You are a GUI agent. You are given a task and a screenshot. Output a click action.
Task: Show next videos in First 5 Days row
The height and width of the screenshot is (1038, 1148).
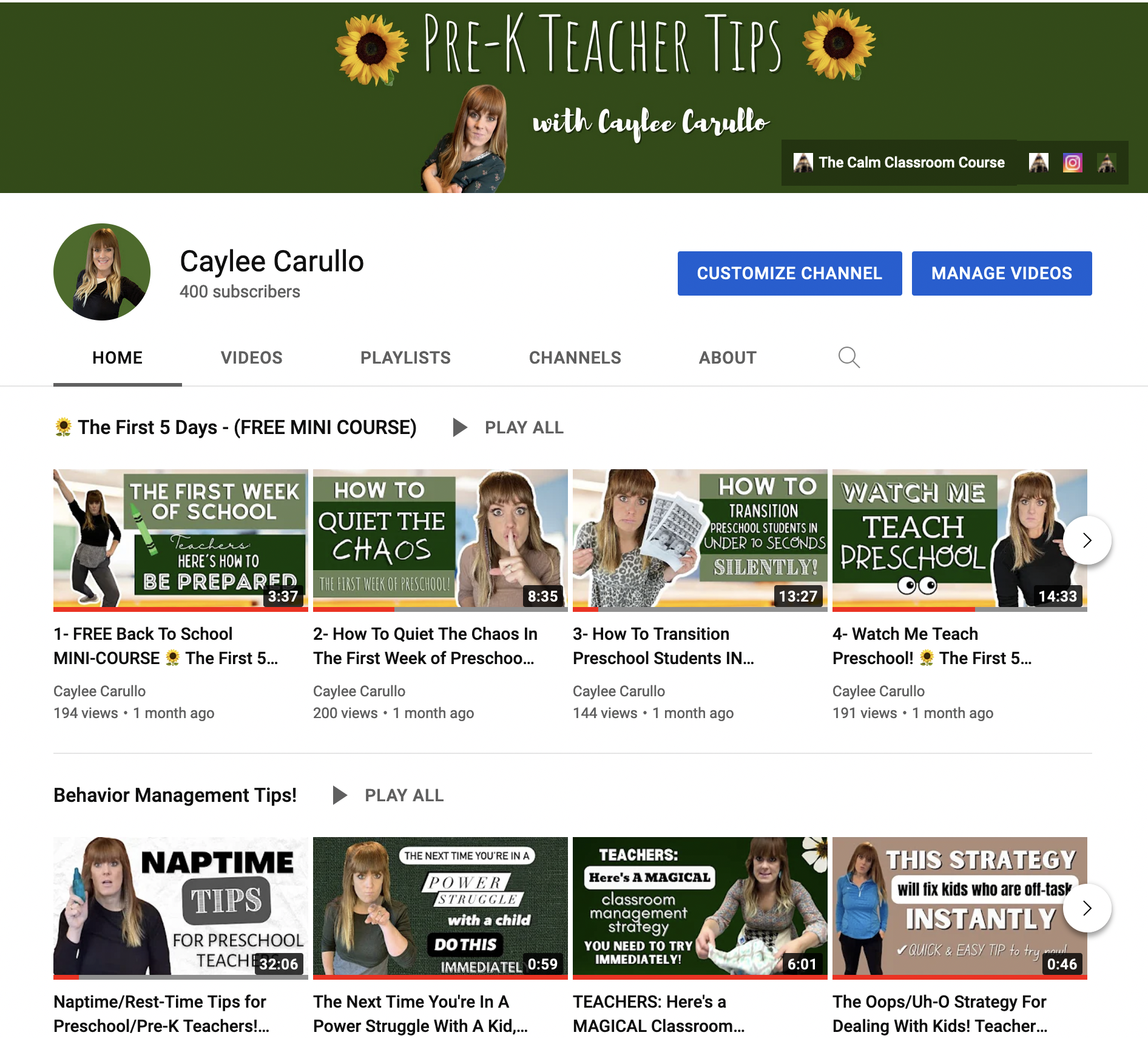point(1087,540)
